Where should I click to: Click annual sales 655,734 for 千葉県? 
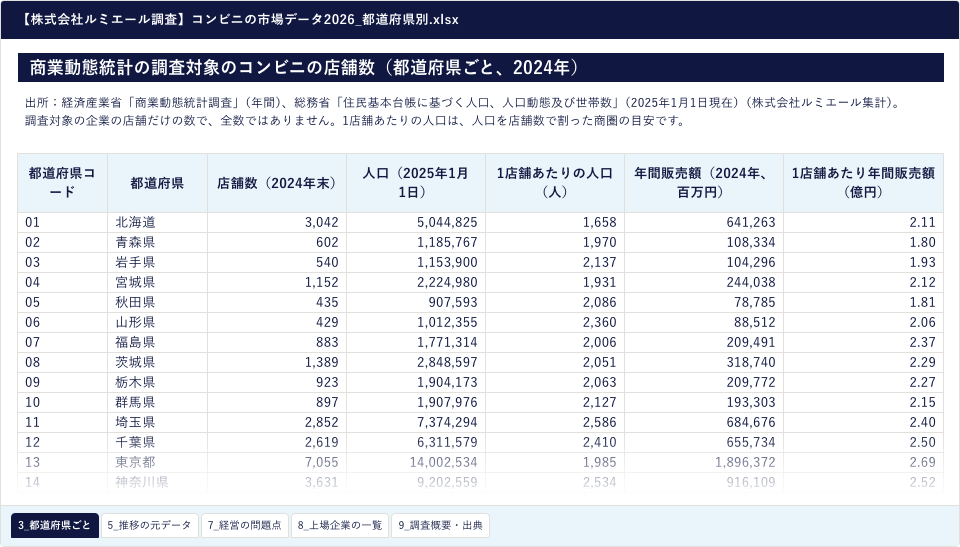pos(703,442)
